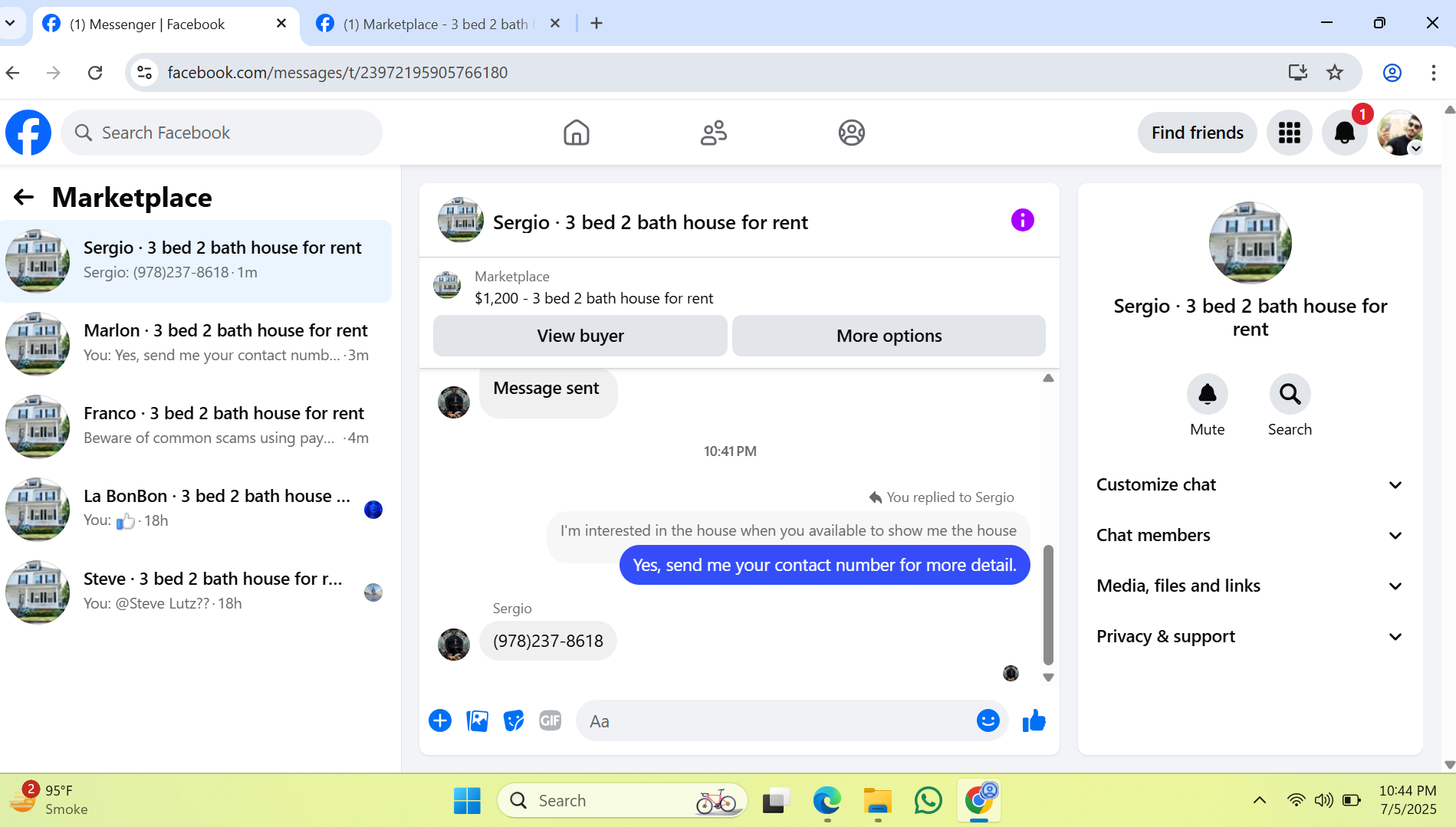Open Marlon's house for rent conversation
Image resolution: width=1456 pixels, height=827 pixels.
pyautogui.click(x=196, y=343)
